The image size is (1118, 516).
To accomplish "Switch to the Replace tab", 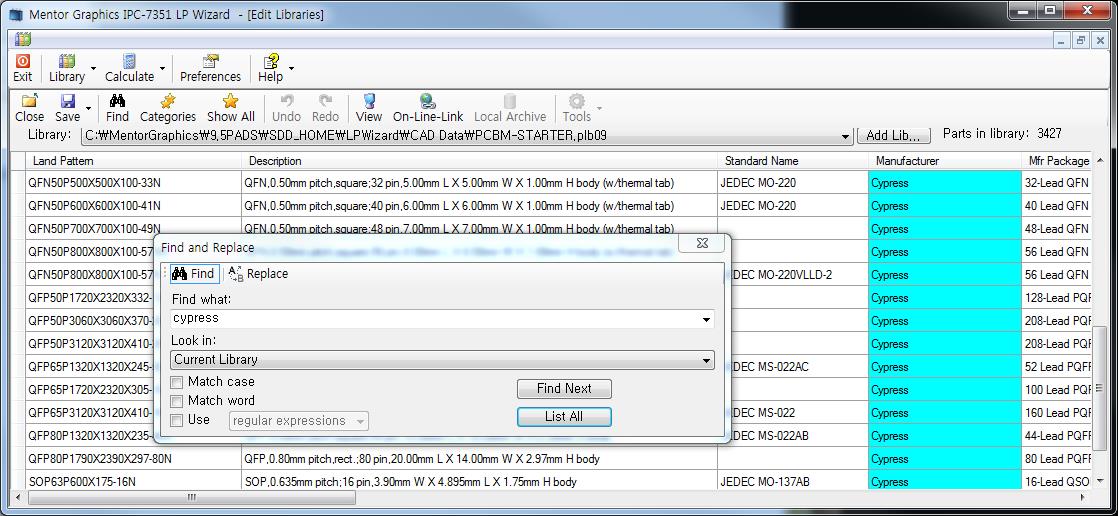I will click(x=258, y=274).
